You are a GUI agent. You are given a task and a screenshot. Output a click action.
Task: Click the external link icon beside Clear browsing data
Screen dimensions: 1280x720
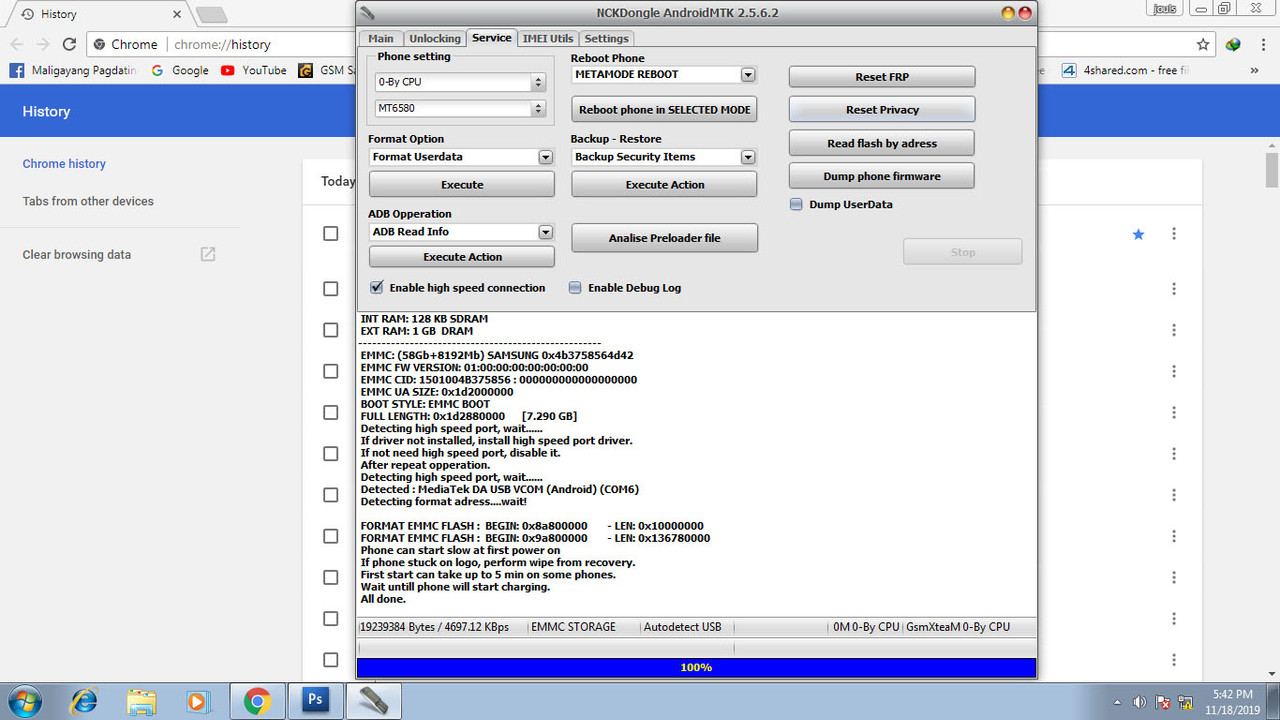(x=208, y=254)
